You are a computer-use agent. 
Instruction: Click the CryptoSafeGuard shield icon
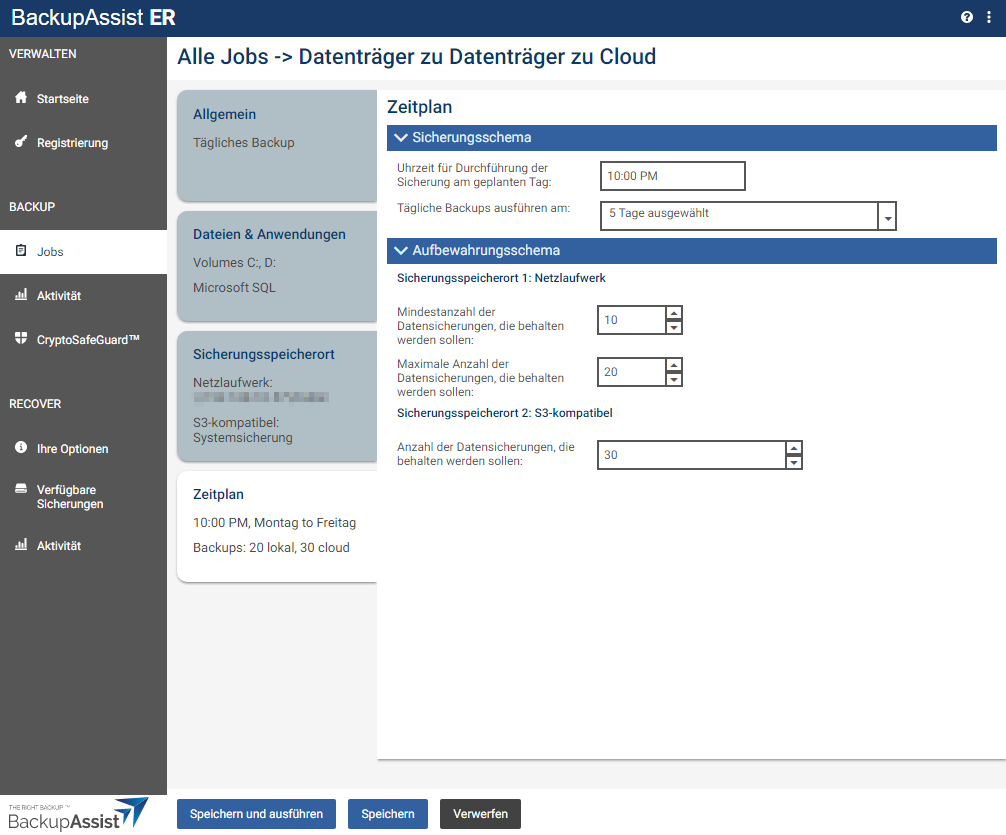pyautogui.click(x=21, y=339)
